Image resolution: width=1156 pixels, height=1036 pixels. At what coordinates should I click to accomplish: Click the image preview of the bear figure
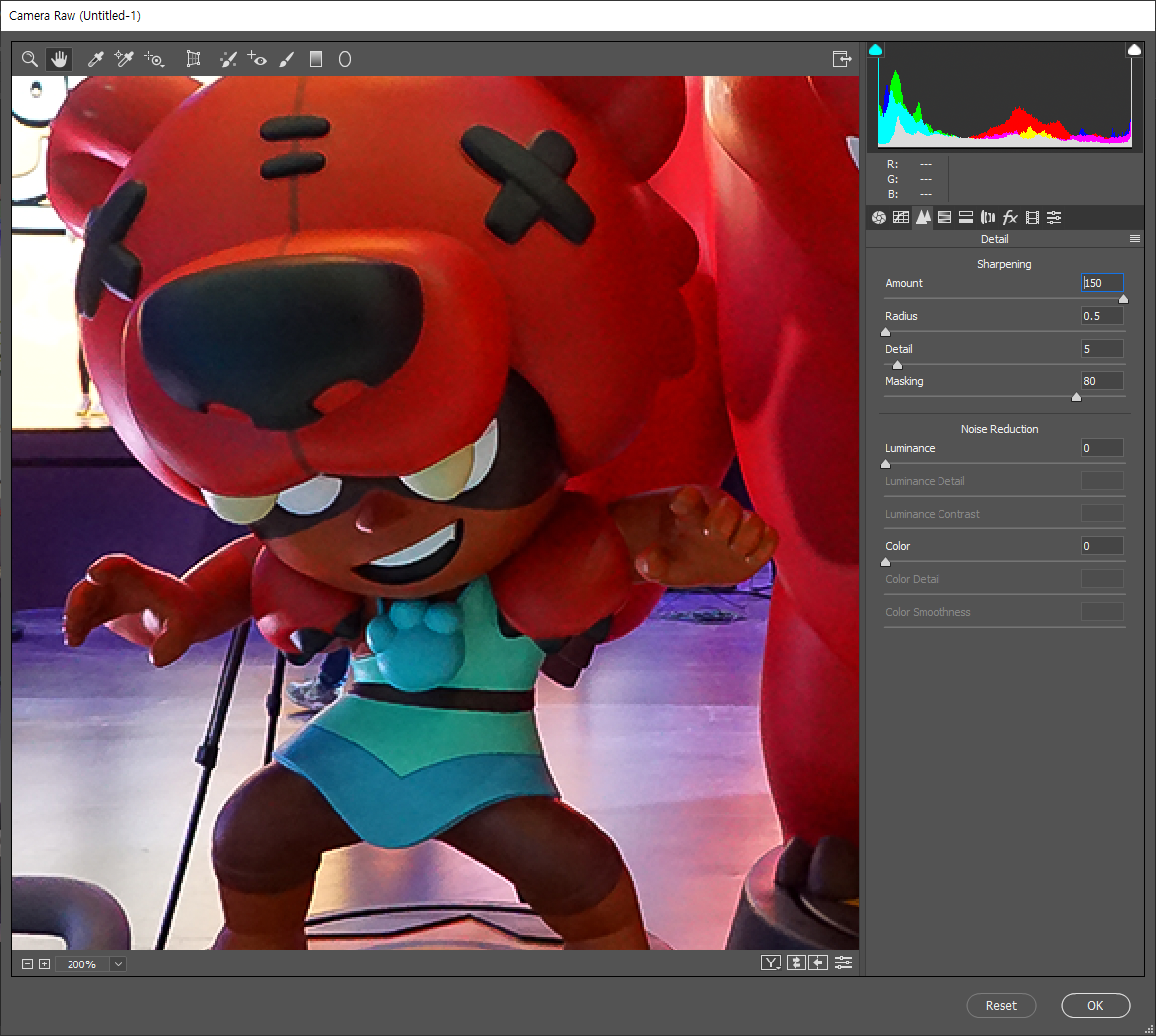435,513
